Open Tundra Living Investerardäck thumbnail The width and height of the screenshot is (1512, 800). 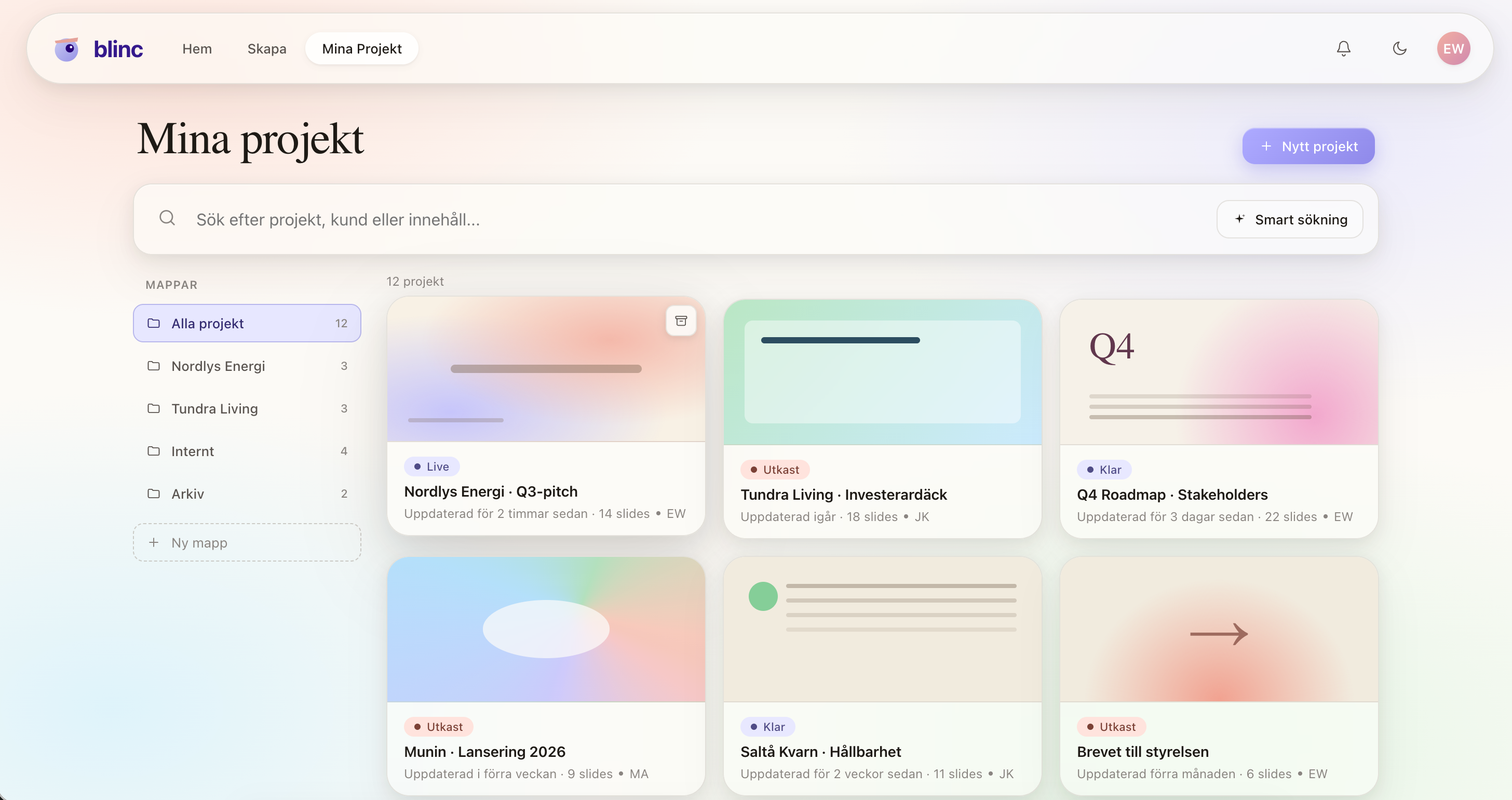(882, 372)
